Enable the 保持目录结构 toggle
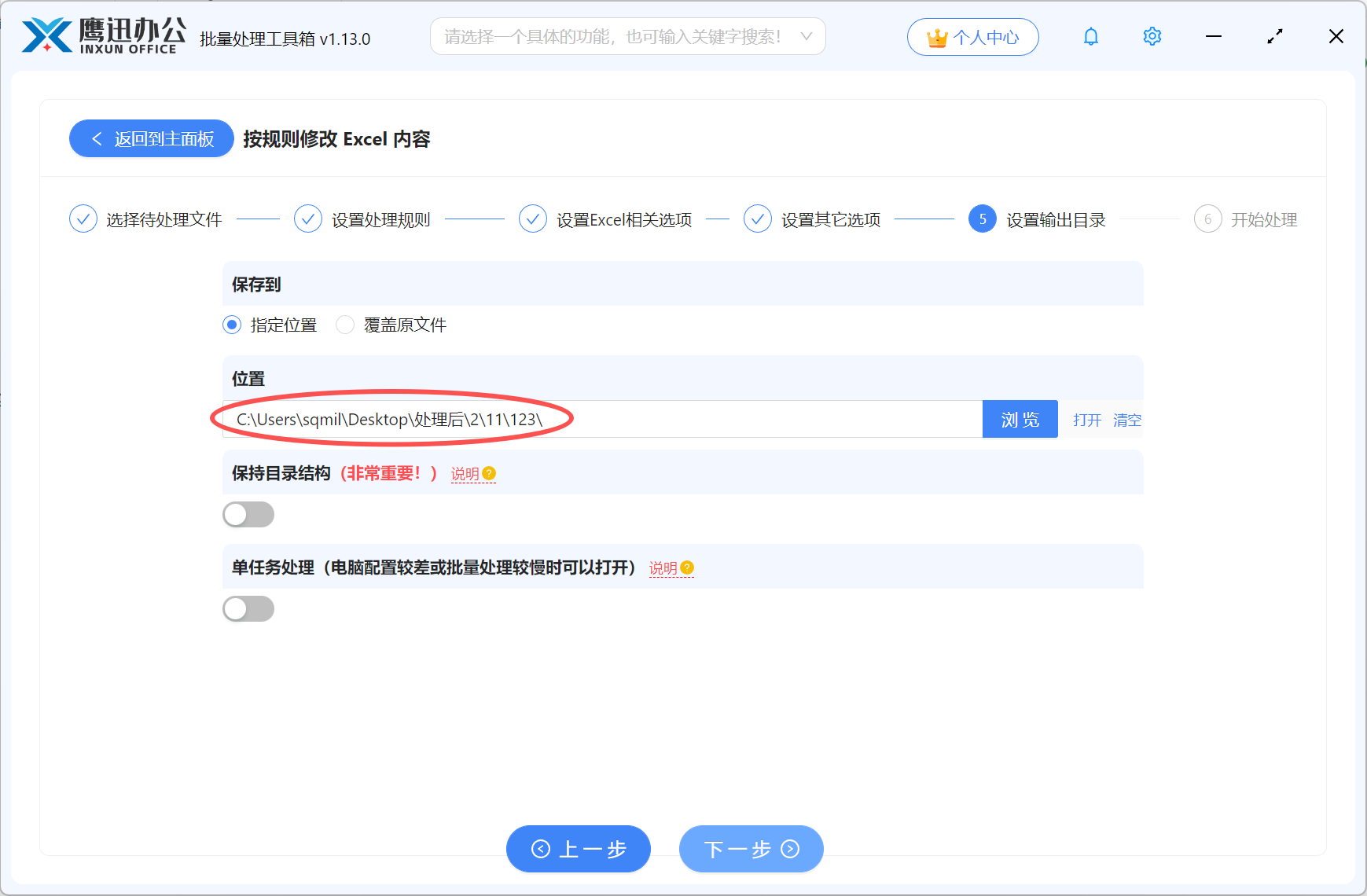The height and width of the screenshot is (896, 1367). click(248, 514)
